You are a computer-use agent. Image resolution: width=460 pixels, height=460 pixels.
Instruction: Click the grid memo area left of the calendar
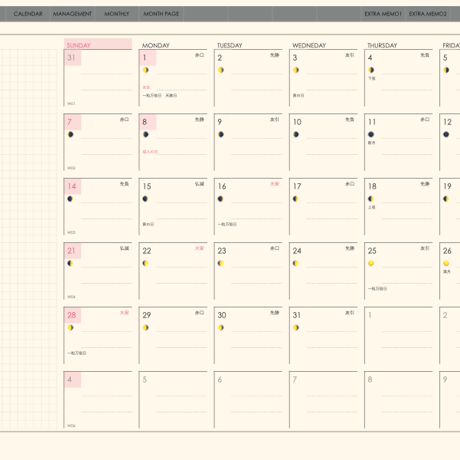click(x=29, y=239)
